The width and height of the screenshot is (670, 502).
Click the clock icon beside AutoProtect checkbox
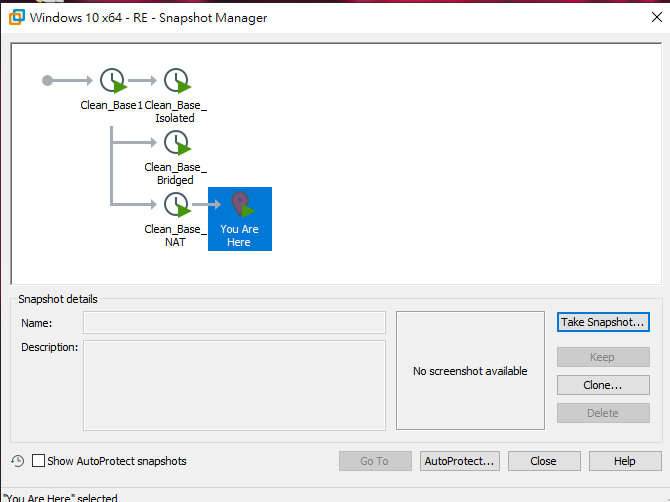pos(17,461)
